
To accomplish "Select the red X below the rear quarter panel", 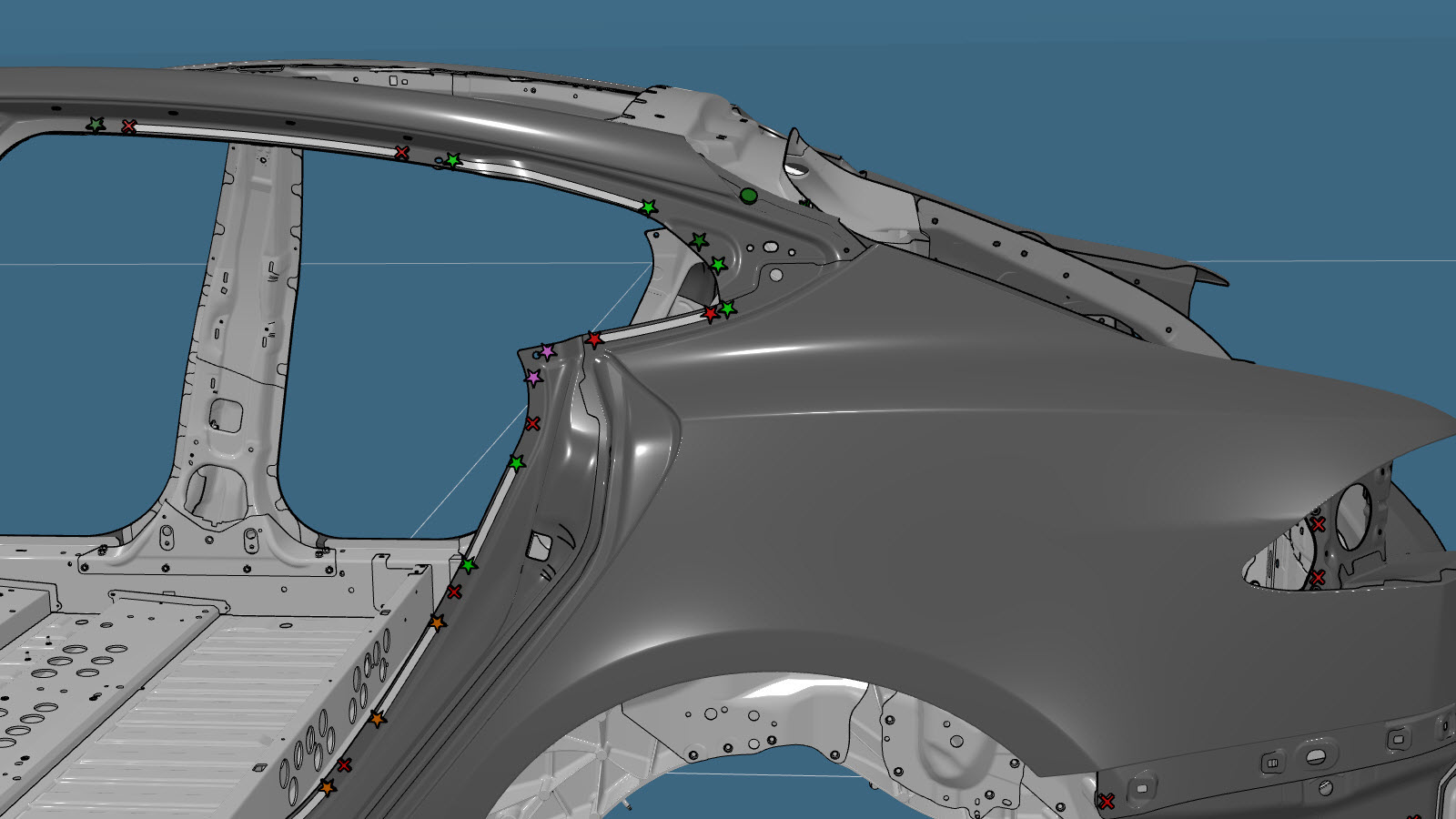I will (x=1106, y=802).
